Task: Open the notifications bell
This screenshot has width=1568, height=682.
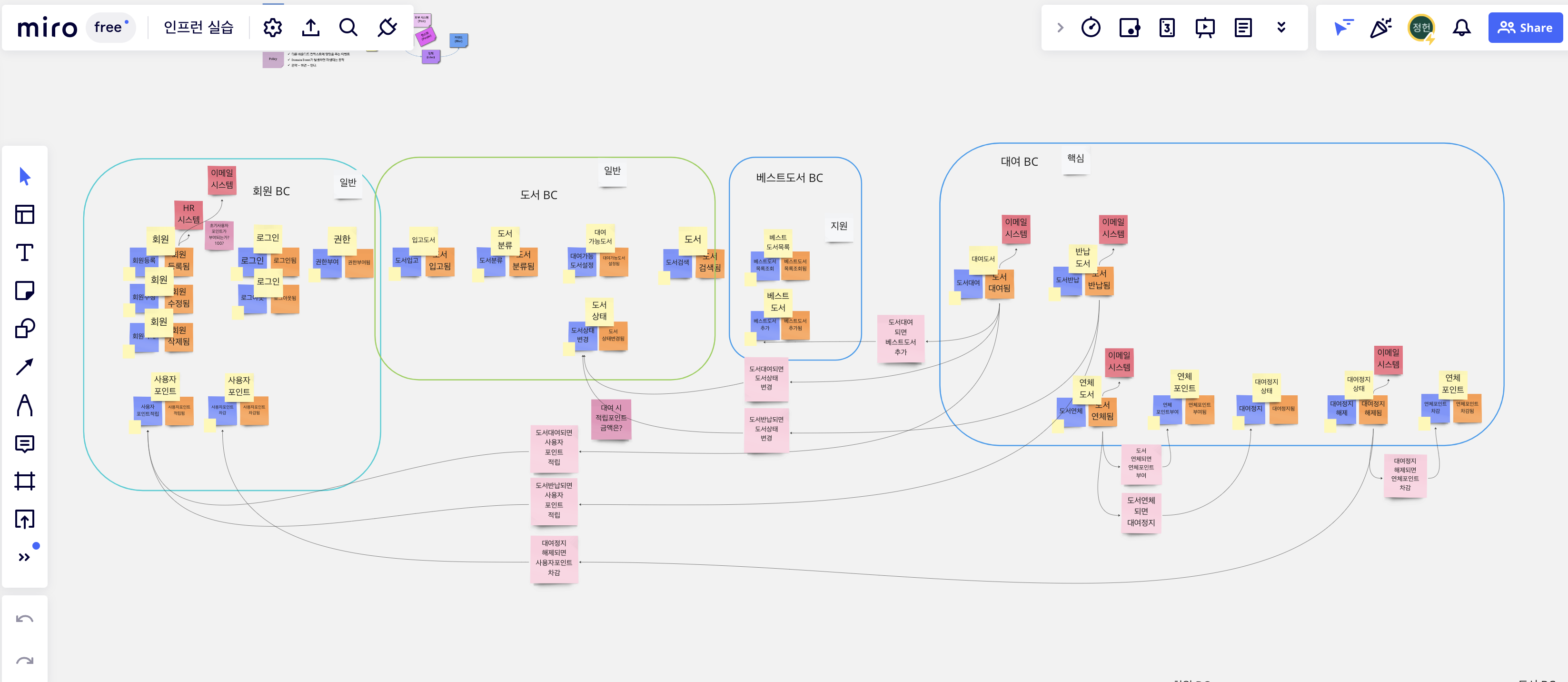Action: click(1461, 28)
